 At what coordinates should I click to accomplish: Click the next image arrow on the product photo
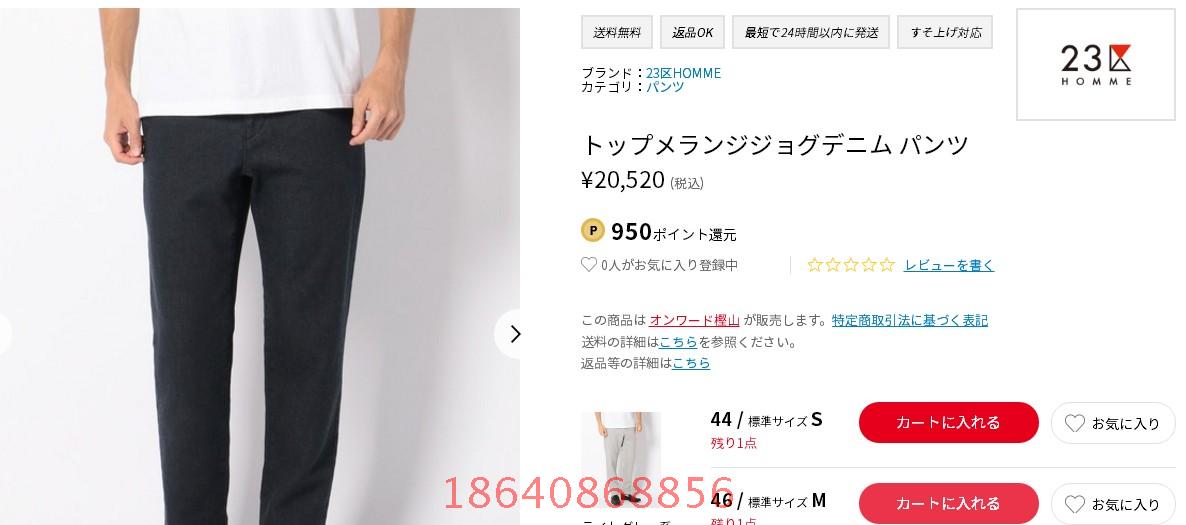point(514,334)
